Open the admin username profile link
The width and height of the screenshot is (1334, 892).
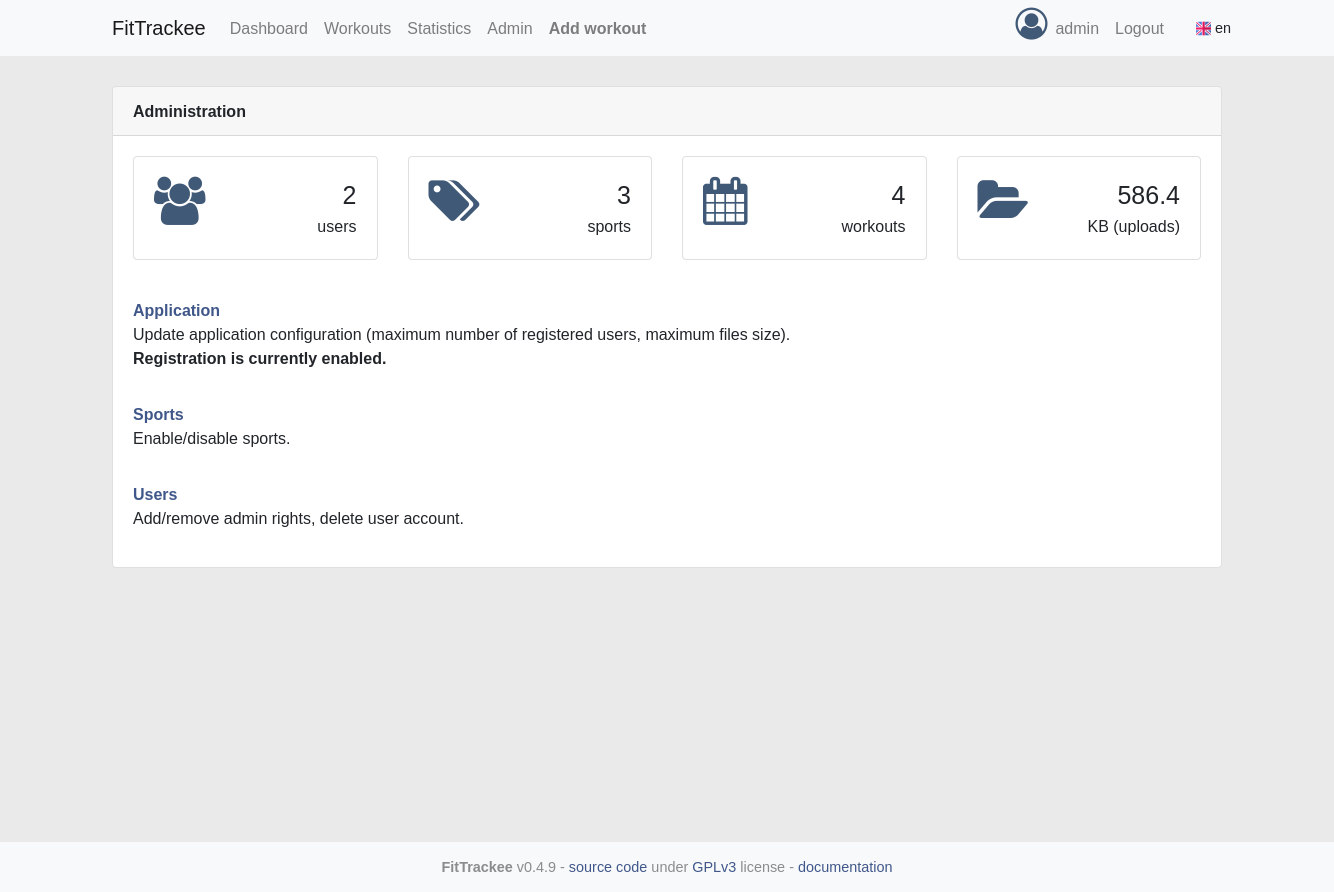[x=1077, y=29]
